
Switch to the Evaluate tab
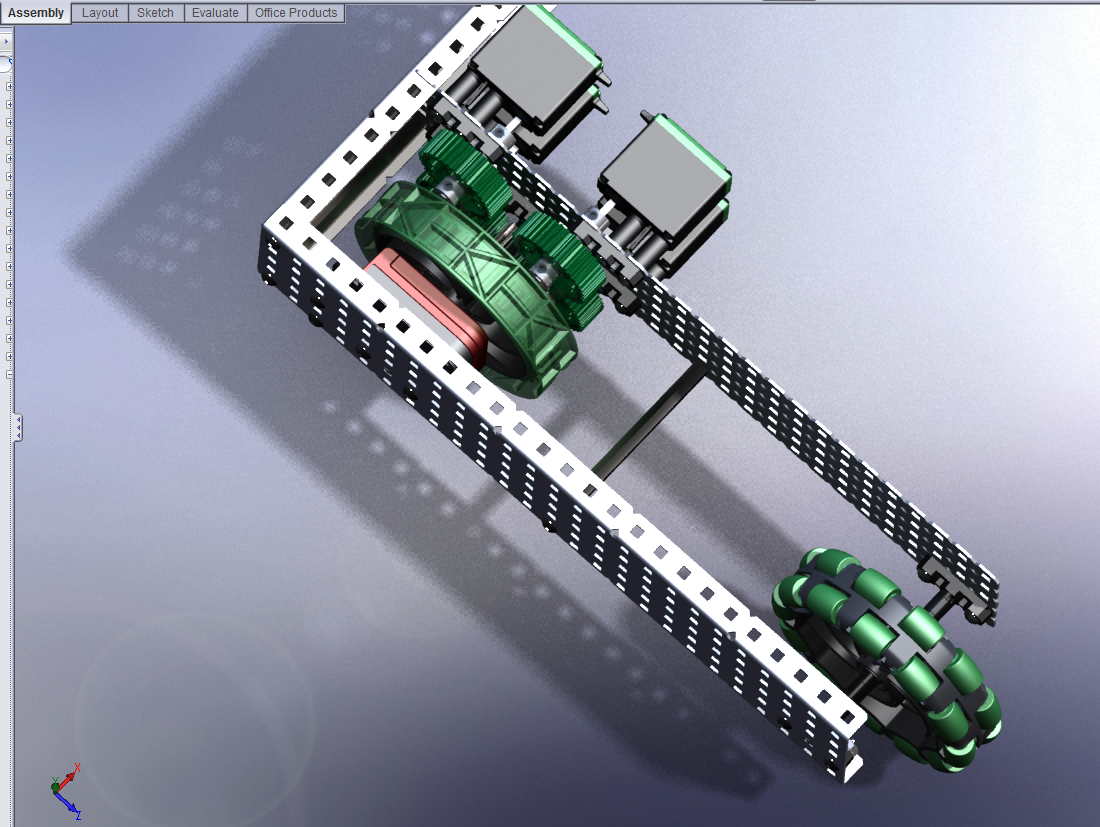(215, 13)
